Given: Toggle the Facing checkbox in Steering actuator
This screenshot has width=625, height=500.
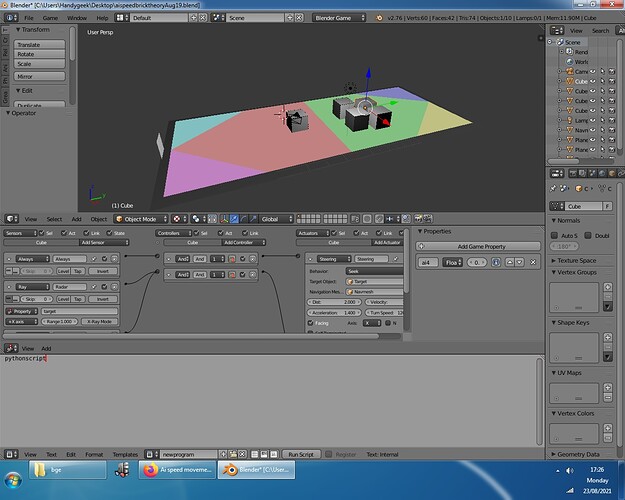Looking at the screenshot, I should (x=311, y=323).
